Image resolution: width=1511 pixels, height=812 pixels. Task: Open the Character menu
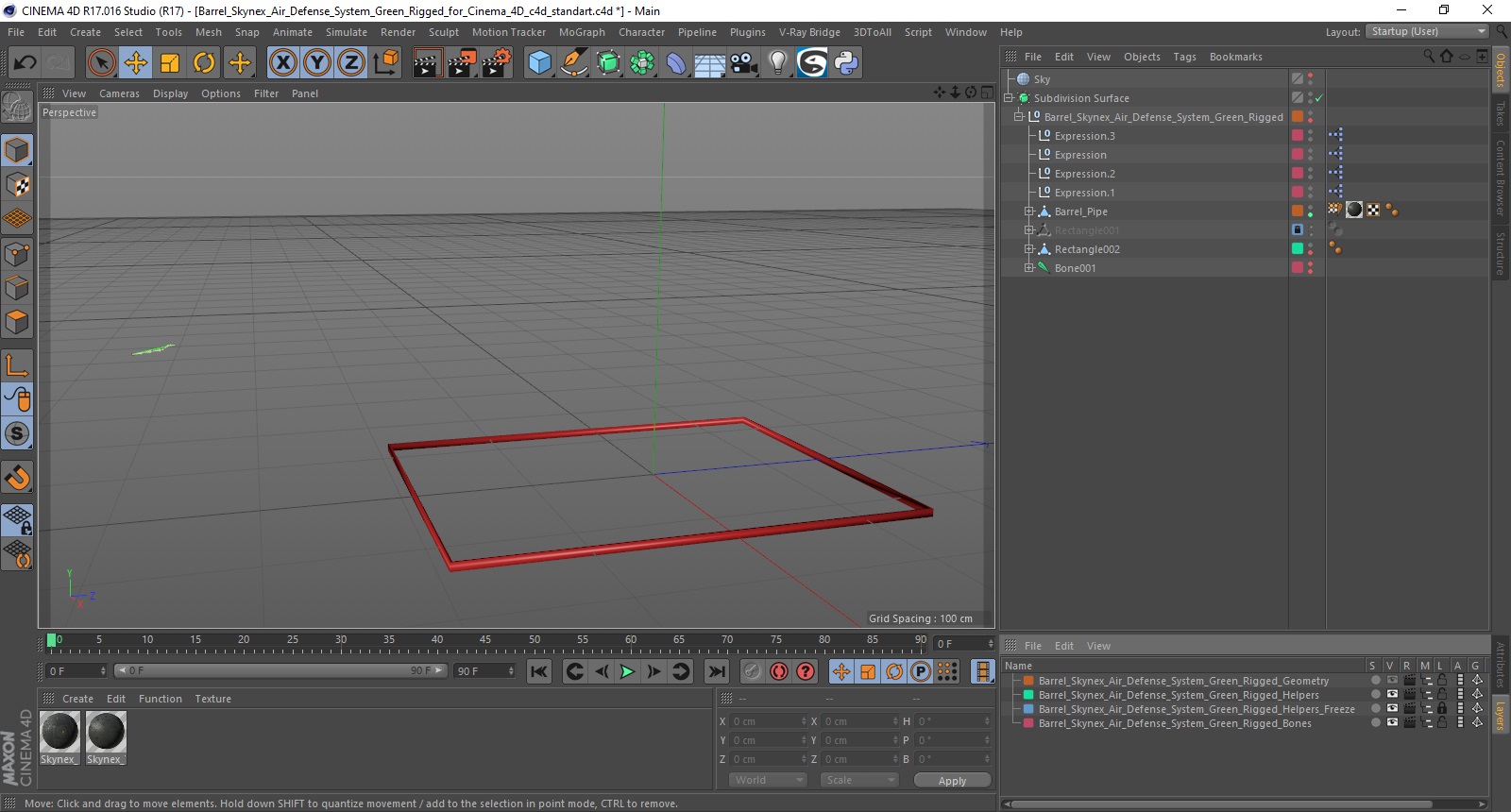[641, 32]
